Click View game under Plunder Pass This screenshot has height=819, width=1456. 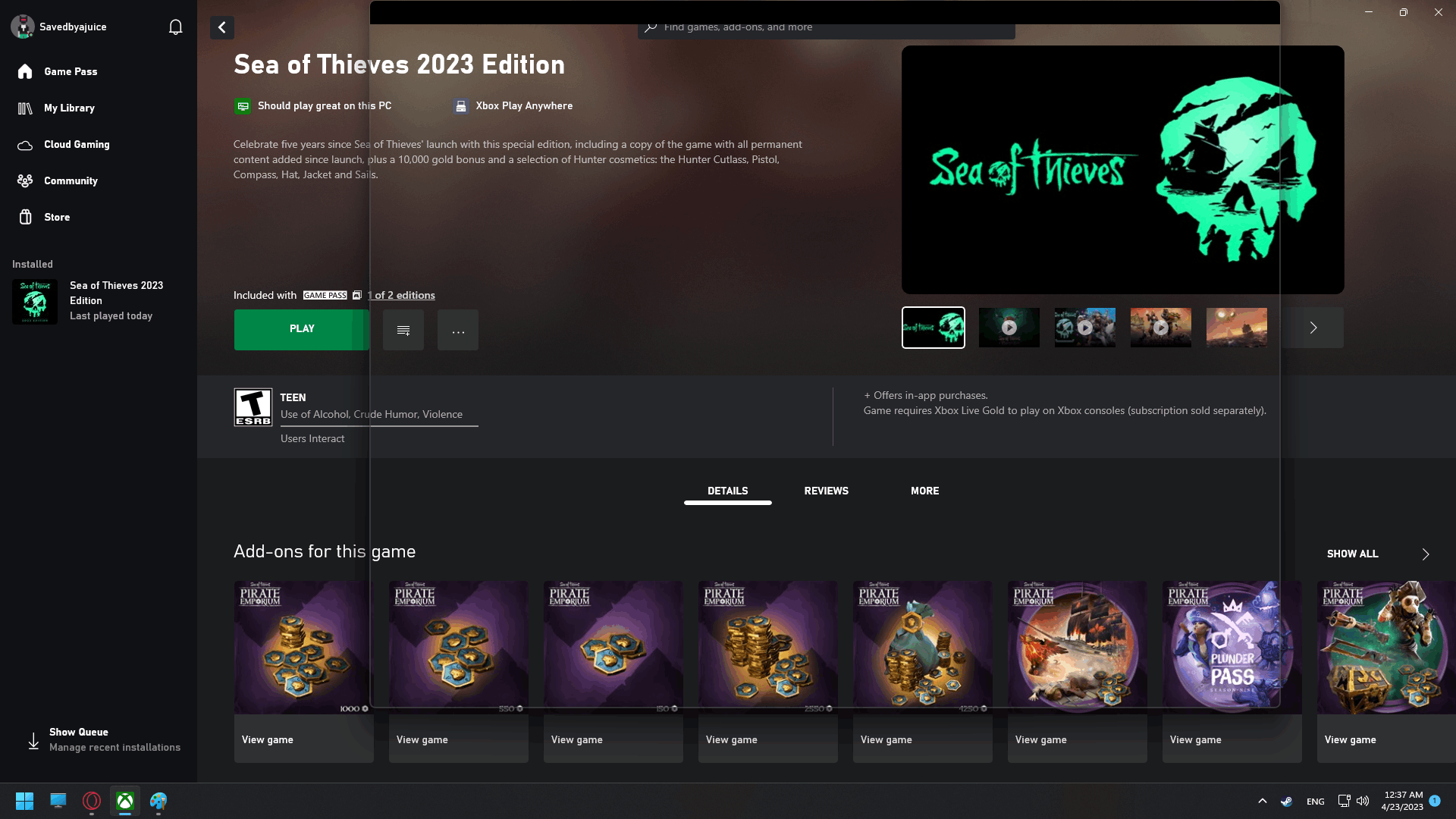[x=1196, y=739]
